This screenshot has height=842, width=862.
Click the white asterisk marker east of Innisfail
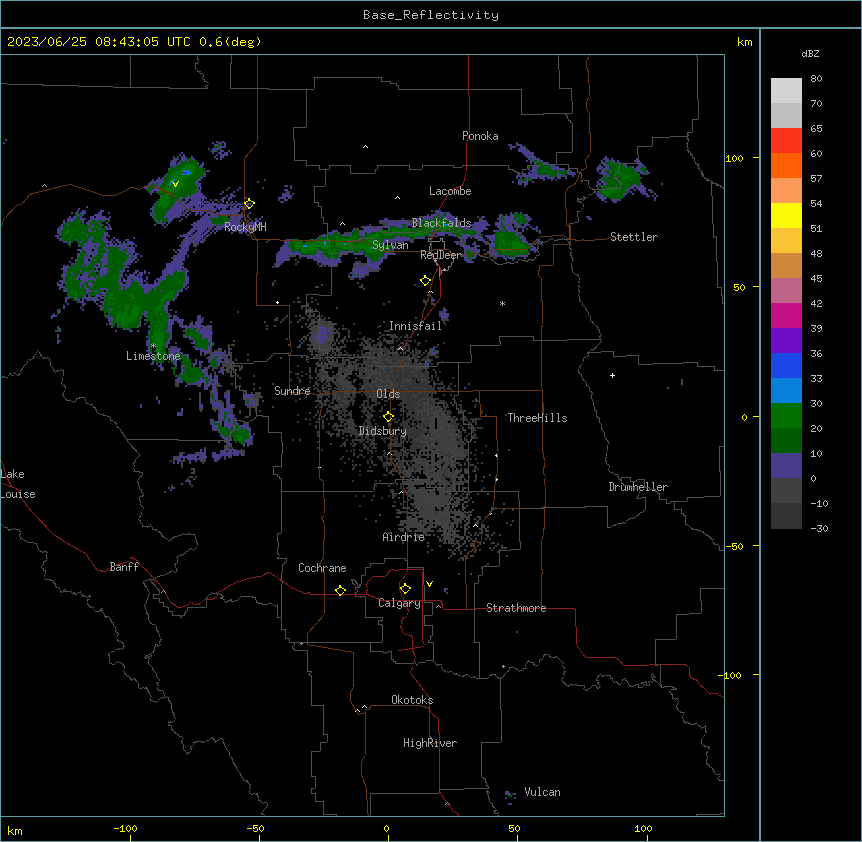[502, 303]
